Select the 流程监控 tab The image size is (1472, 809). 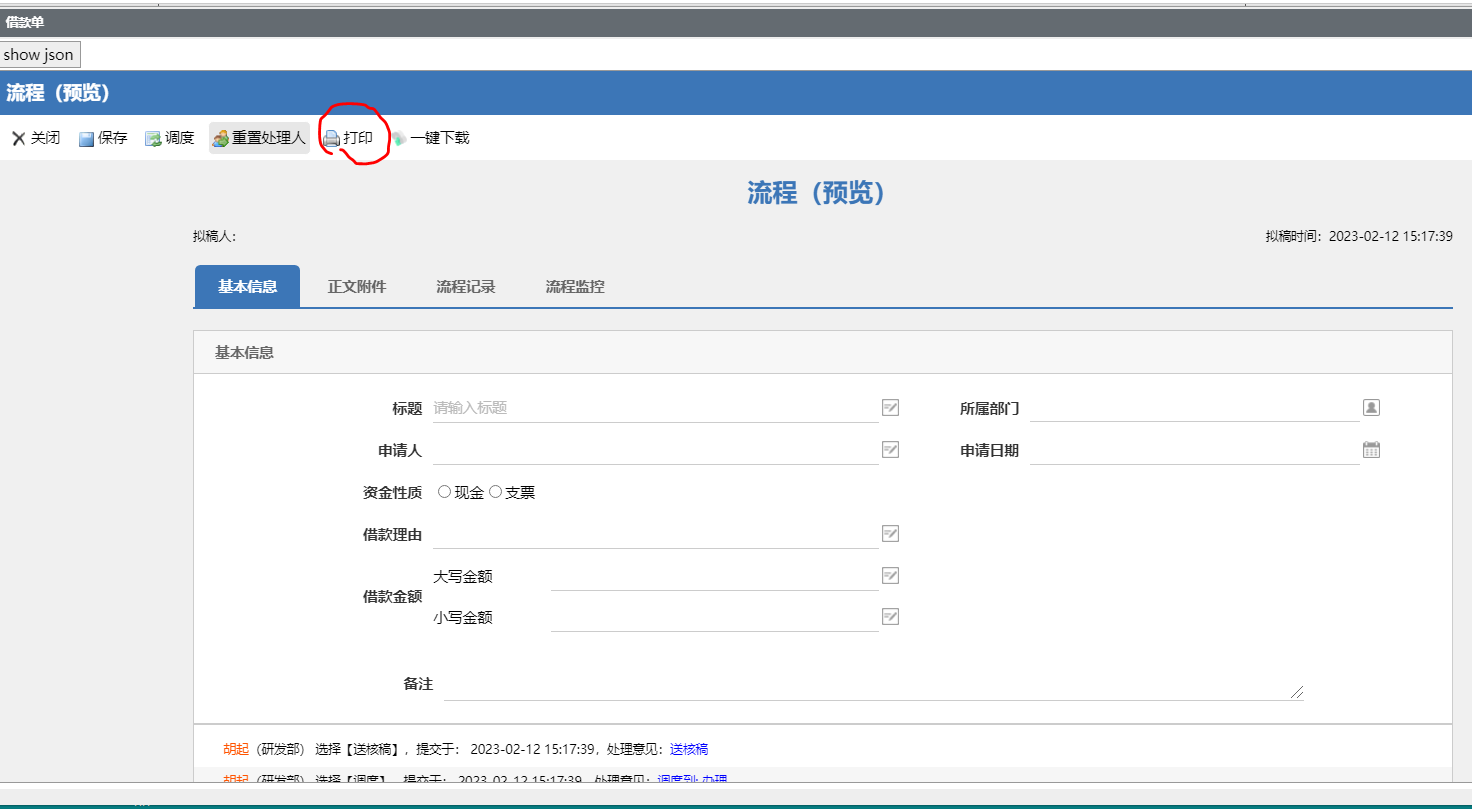pos(575,287)
